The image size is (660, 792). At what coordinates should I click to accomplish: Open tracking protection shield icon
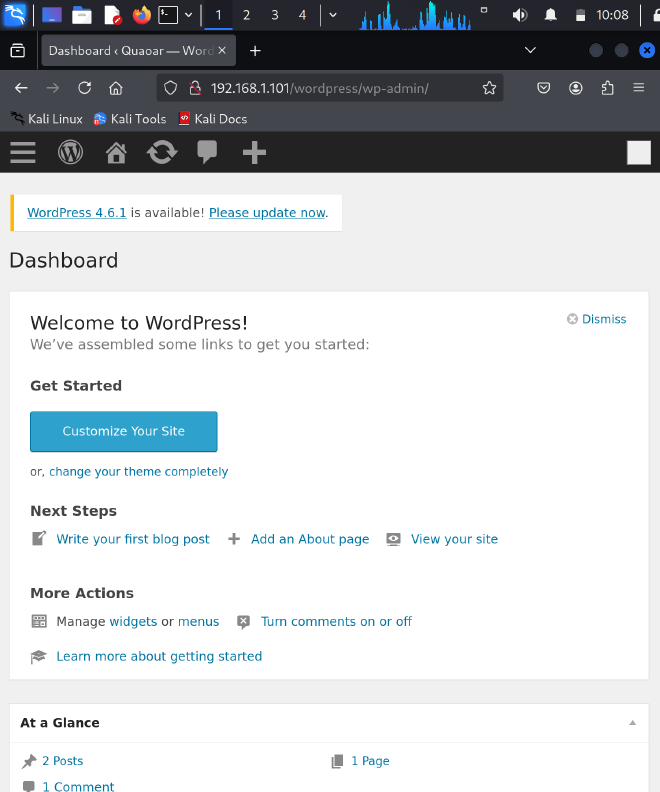click(x=171, y=88)
